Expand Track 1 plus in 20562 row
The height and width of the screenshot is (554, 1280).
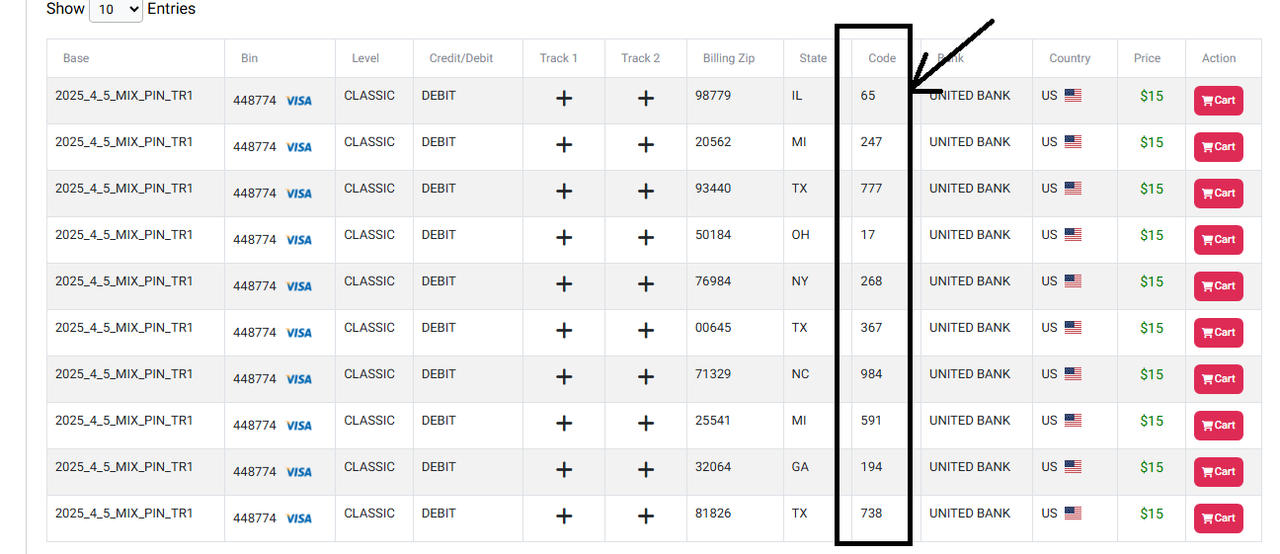click(564, 145)
